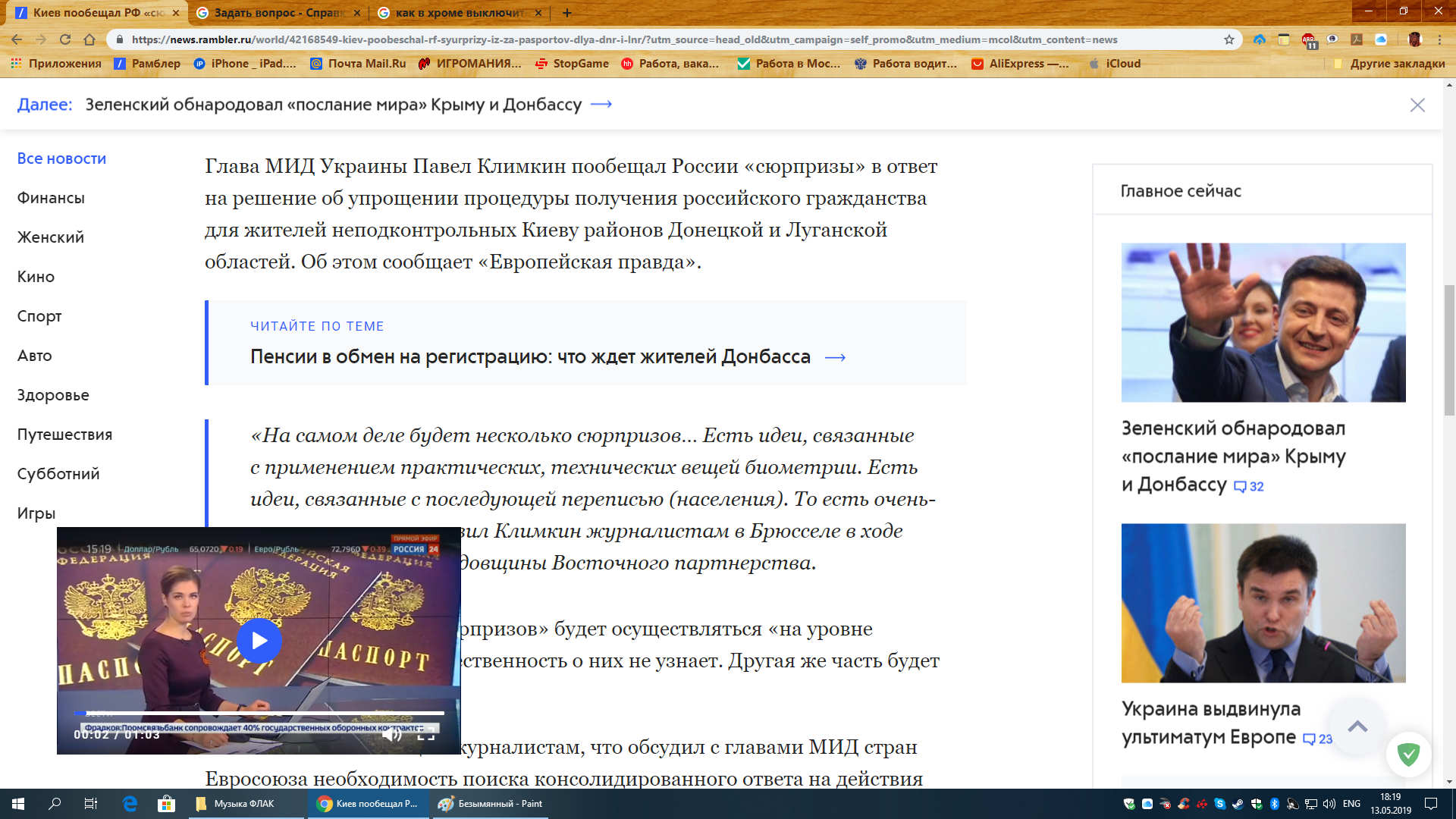
Task: Expand the Другие закладки folder
Action: 1389,64
